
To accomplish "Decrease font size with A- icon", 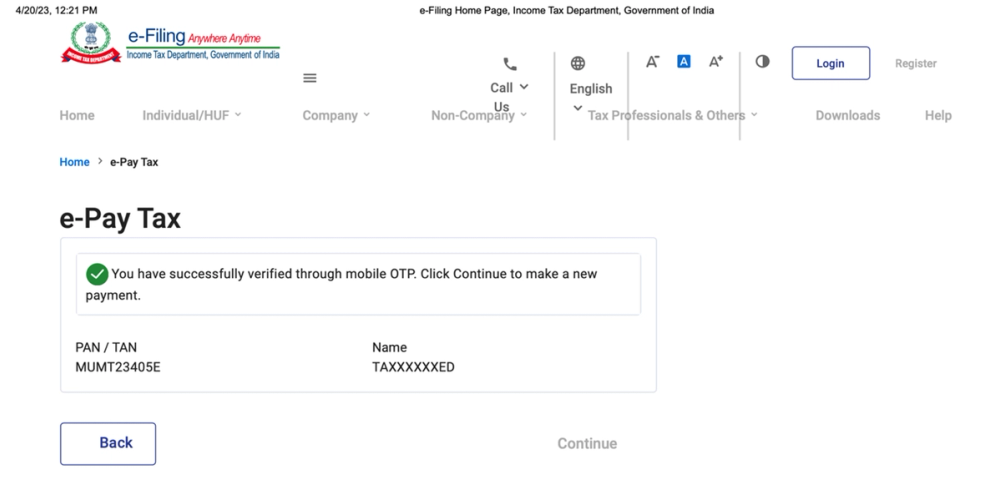I will click(x=652, y=61).
